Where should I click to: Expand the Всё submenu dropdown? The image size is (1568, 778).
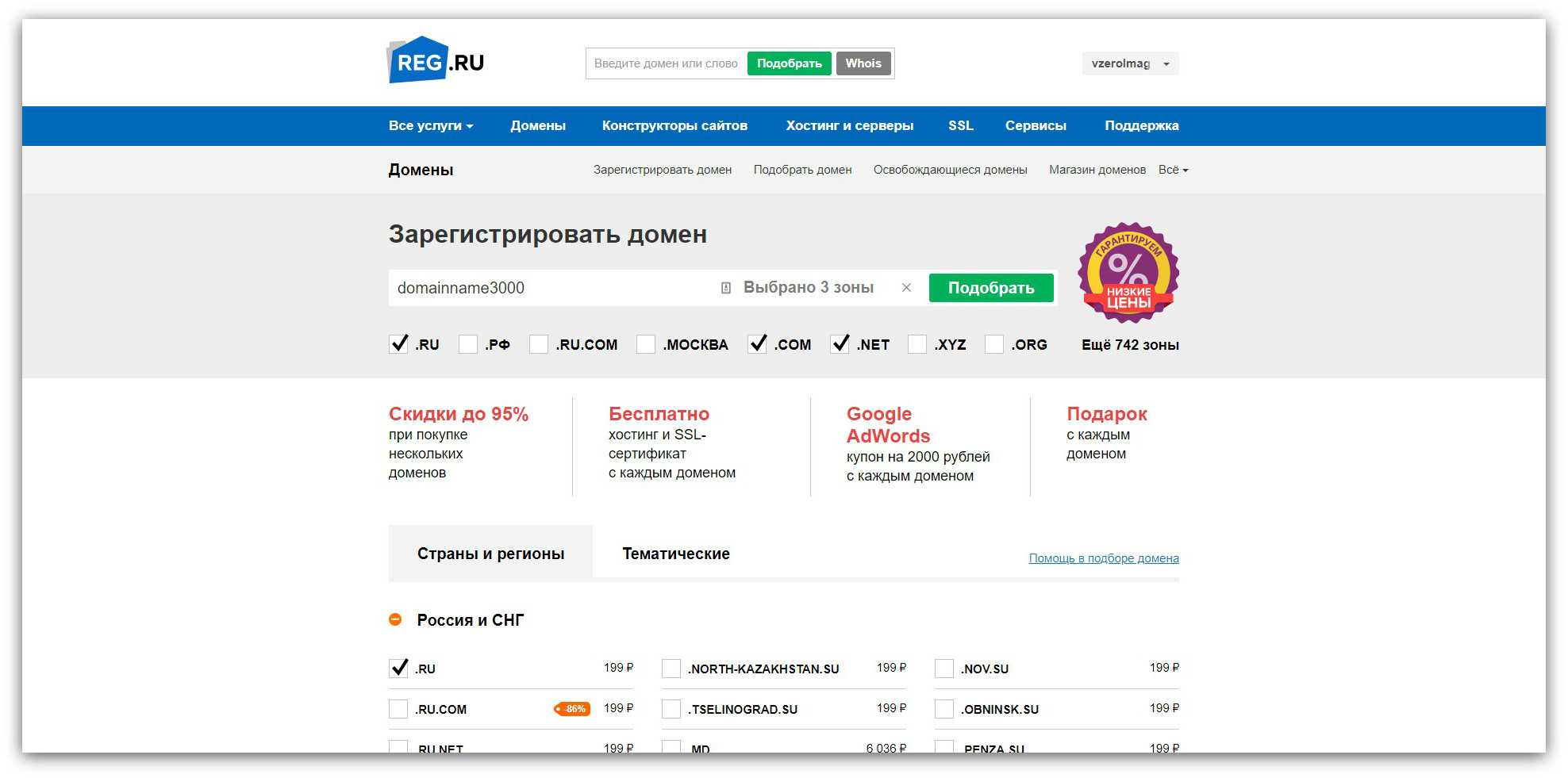coord(1173,170)
